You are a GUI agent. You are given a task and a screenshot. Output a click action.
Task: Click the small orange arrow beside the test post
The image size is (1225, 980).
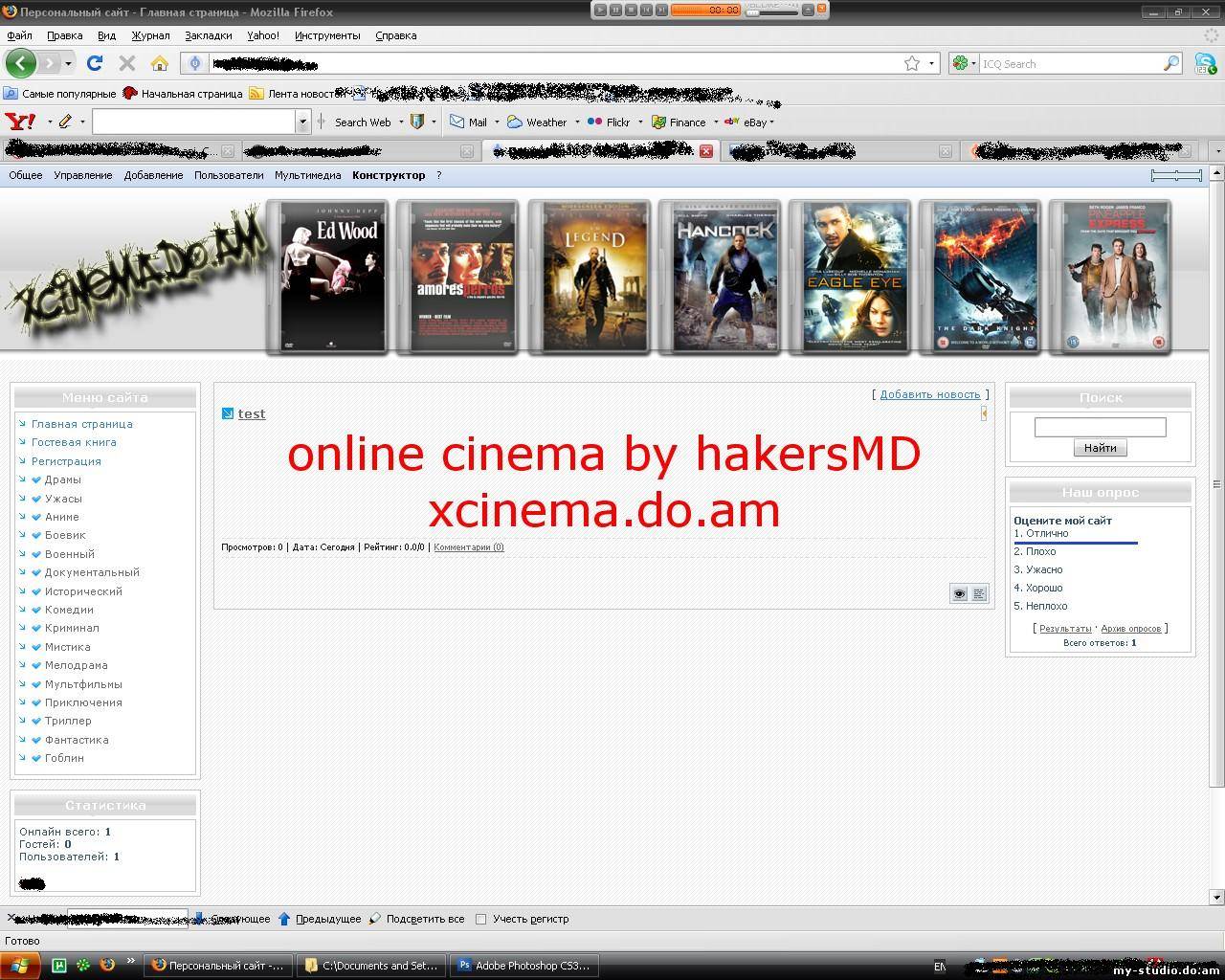point(984,413)
